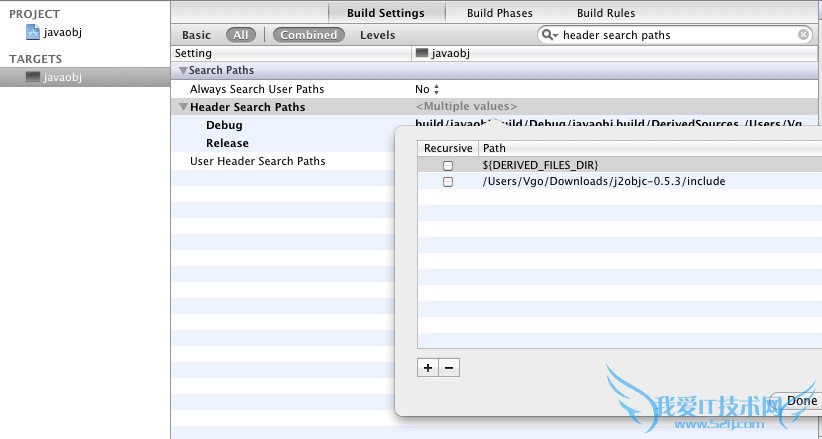The height and width of the screenshot is (439, 822).
Task: Select the Basic filter option
Action: (196, 35)
